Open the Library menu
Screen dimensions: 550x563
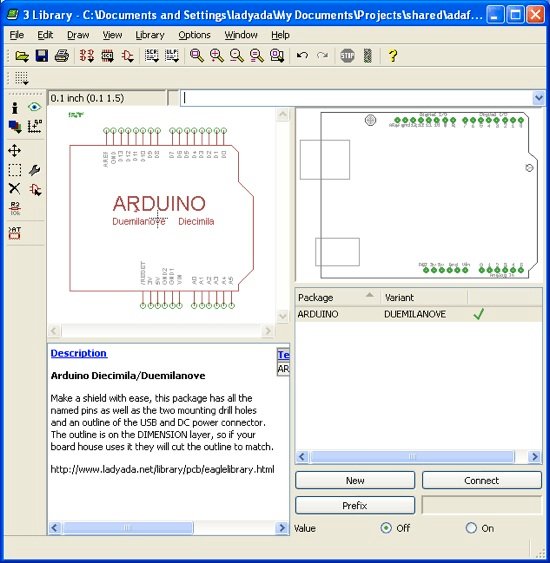click(x=150, y=35)
